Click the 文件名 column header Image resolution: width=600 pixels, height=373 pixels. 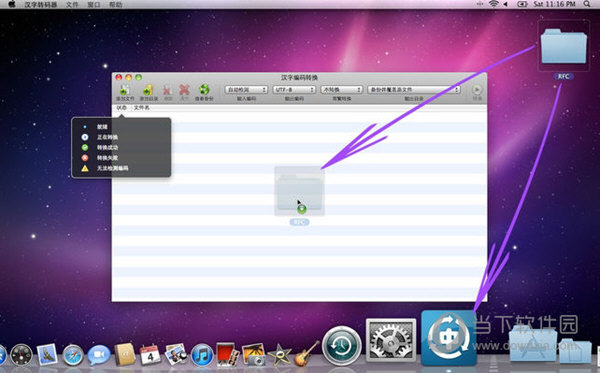pyautogui.click(x=142, y=108)
